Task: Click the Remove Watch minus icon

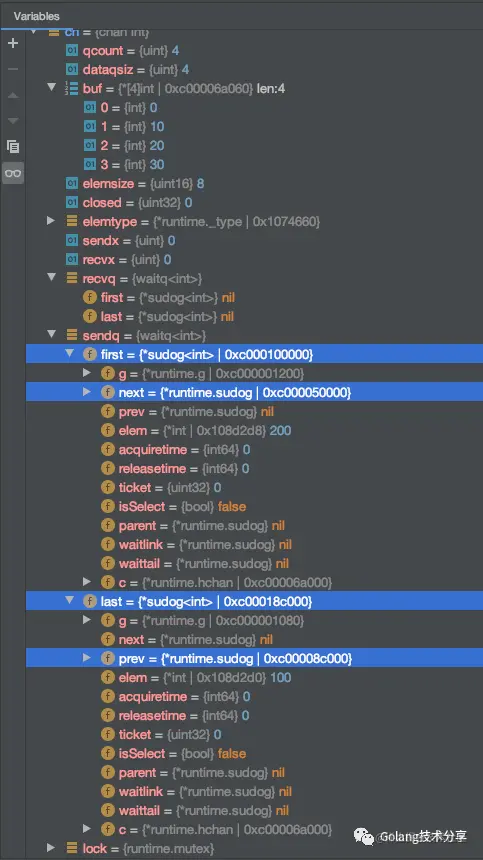Action: click(13, 69)
